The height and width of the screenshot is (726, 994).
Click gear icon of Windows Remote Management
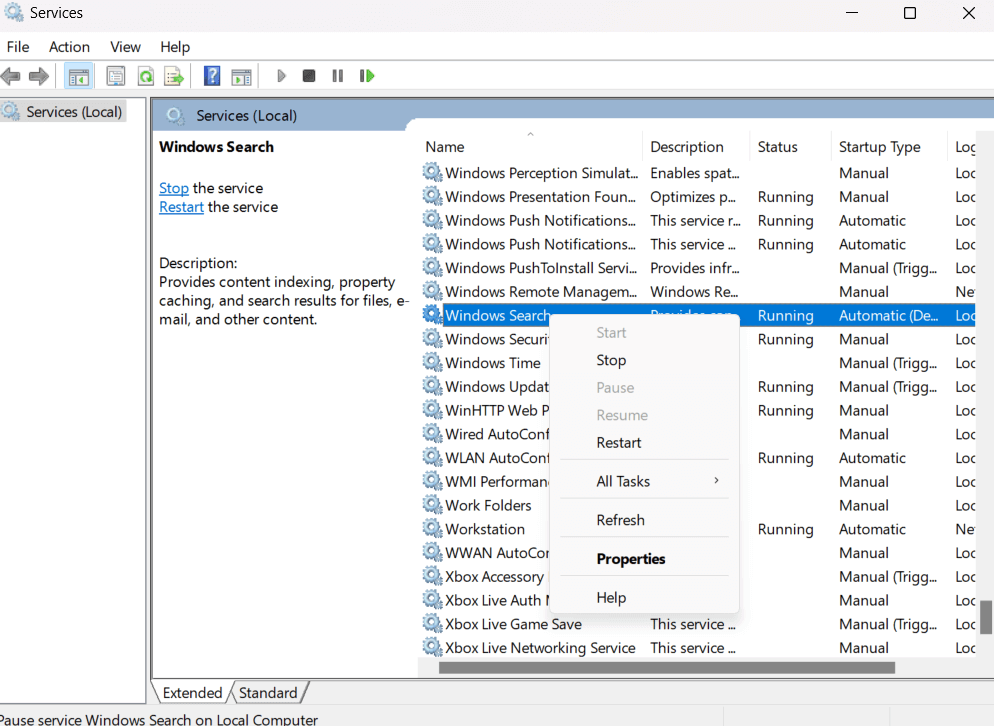432,291
